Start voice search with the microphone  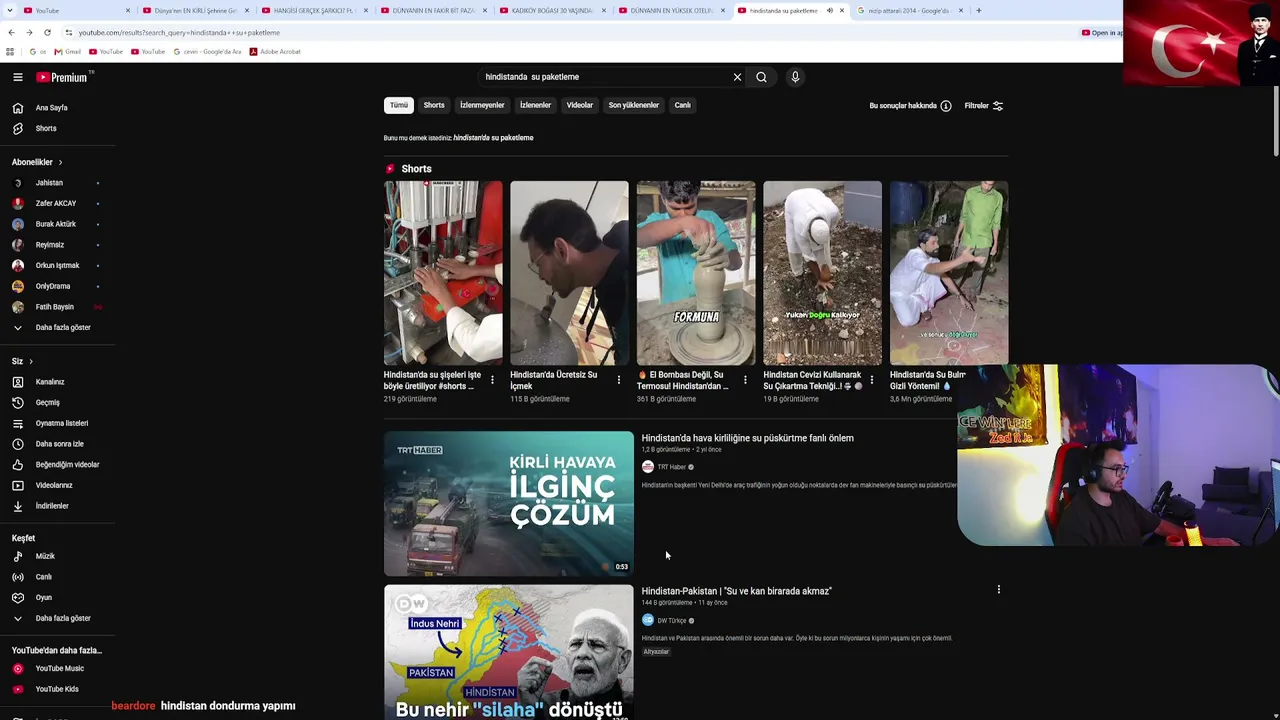[x=795, y=77]
